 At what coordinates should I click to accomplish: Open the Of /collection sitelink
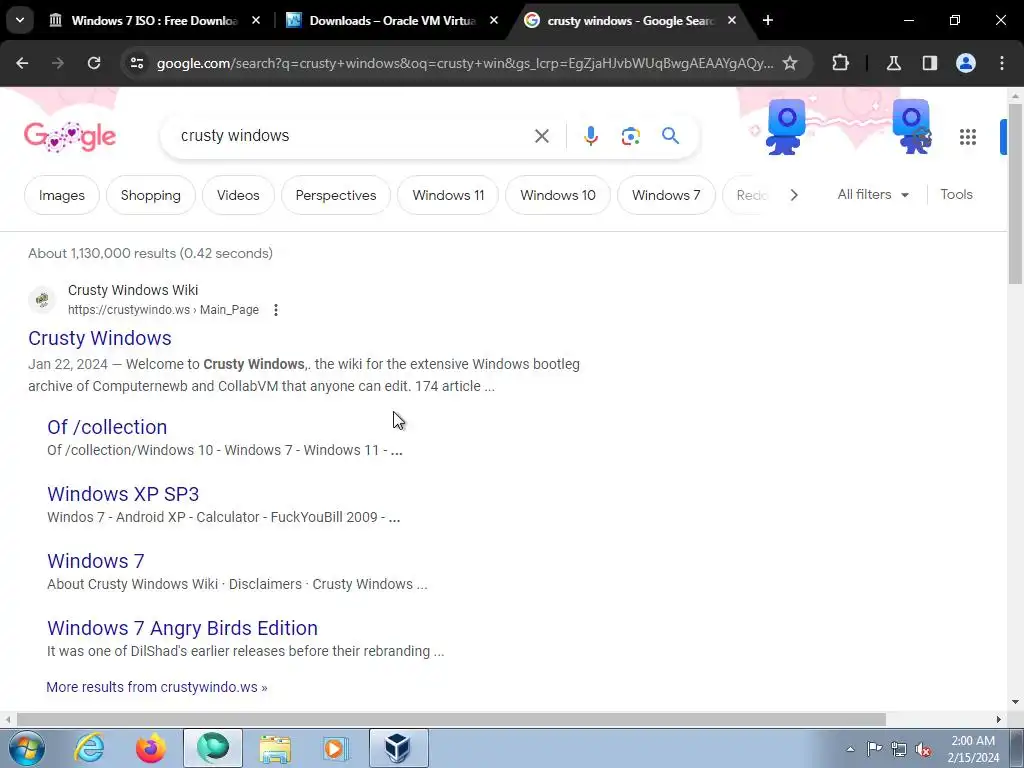[x=107, y=427]
